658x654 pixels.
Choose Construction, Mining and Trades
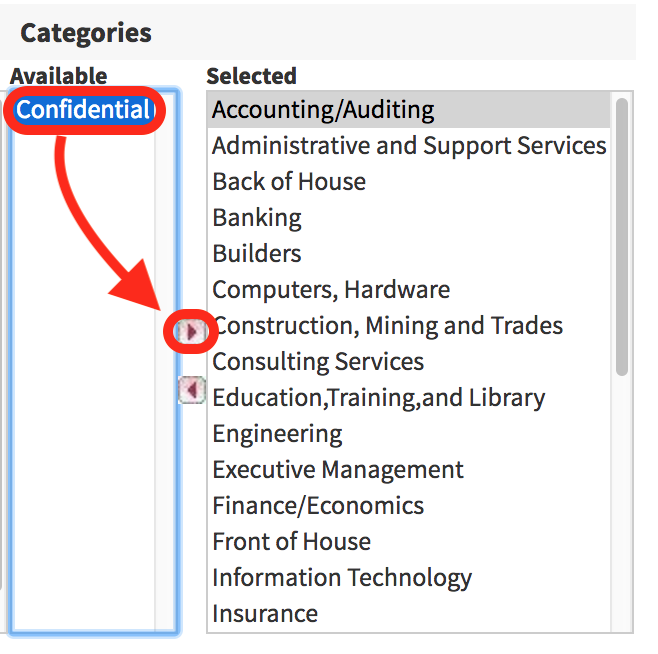click(390, 326)
